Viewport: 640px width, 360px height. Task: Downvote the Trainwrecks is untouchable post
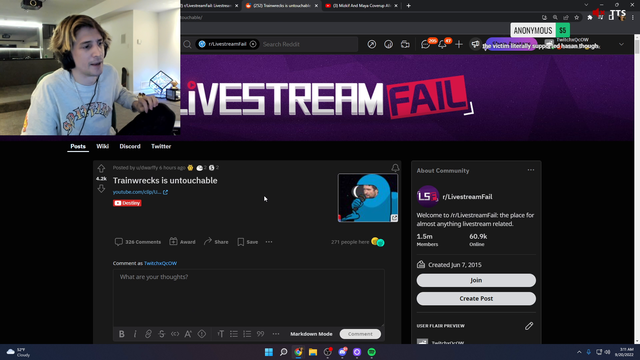pos(101,189)
